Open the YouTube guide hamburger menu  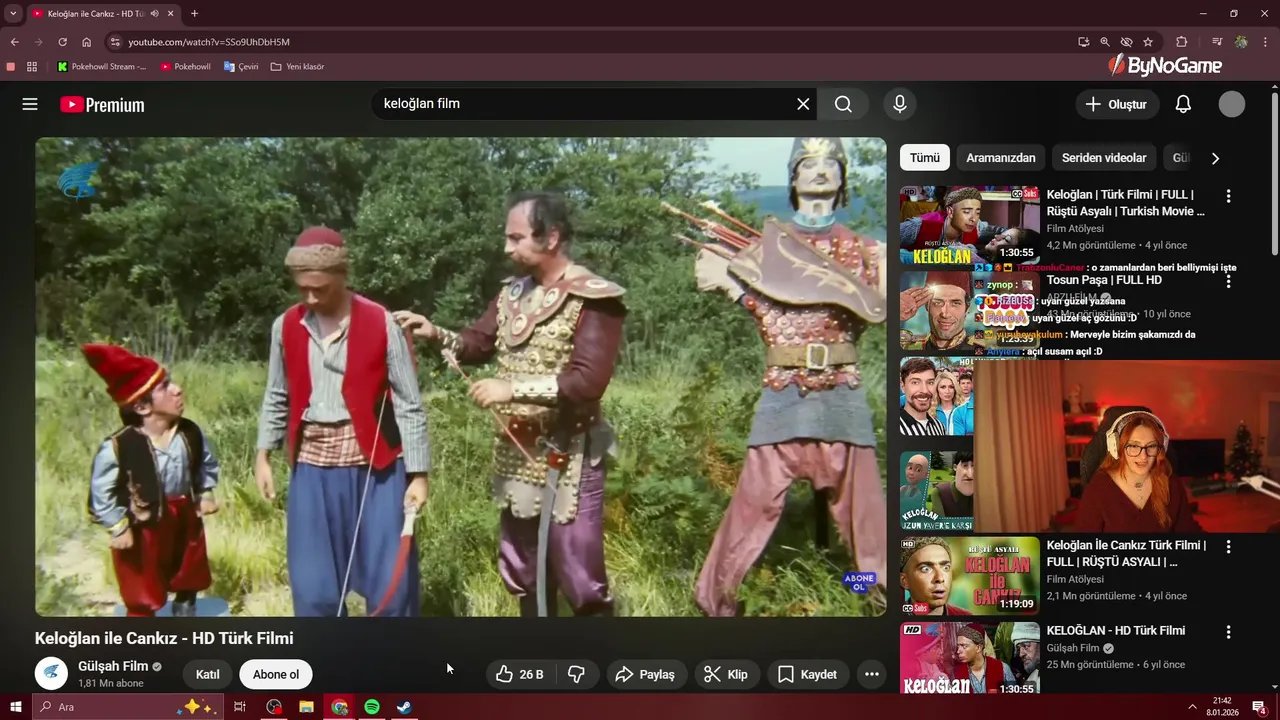pyautogui.click(x=30, y=104)
